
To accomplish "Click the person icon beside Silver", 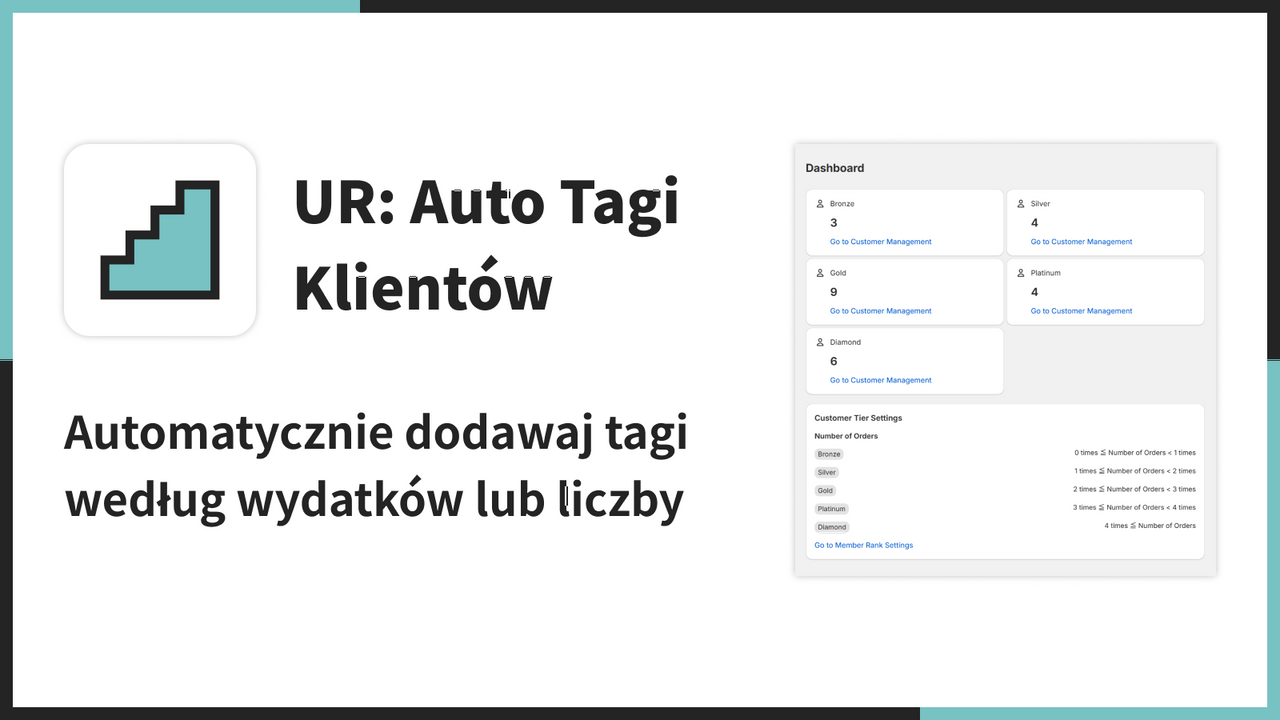I will [x=1021, y=204].
